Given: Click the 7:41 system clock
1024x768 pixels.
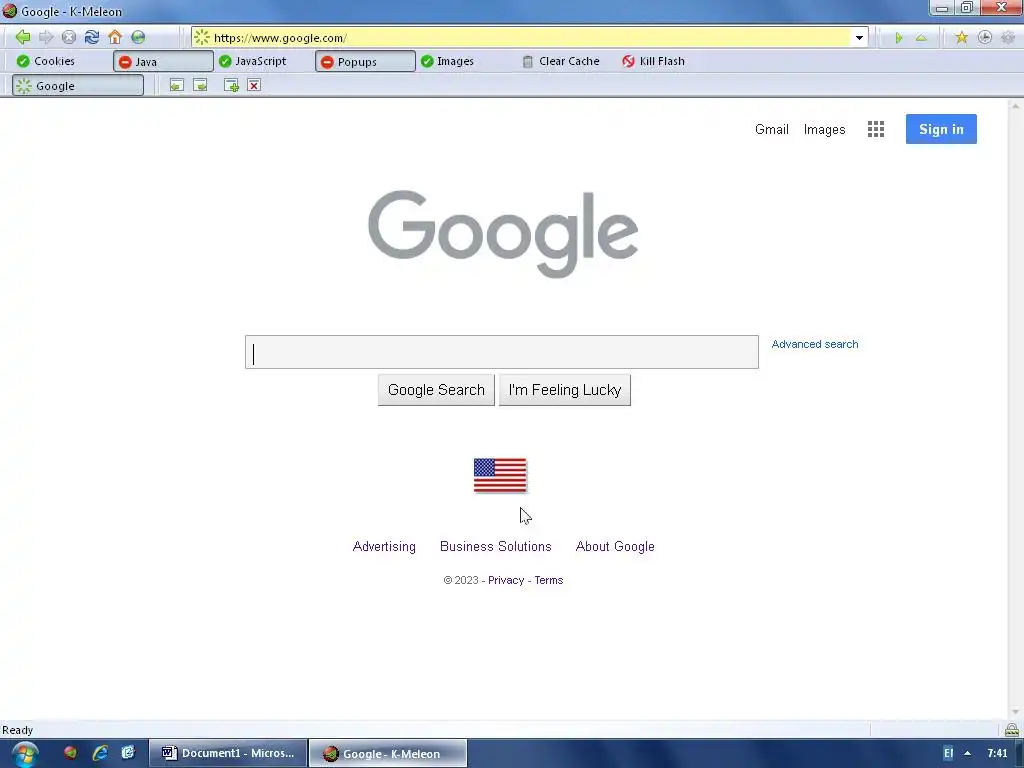Looking at the screenshot, I should 997,753.
